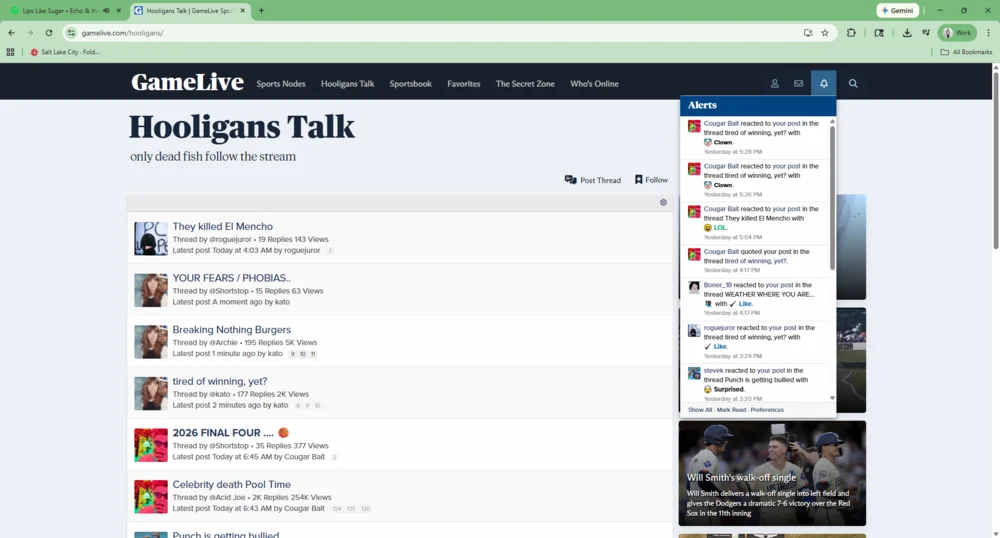Image resolution: width=1000 pixels, height=538 pixels.
Task: Expand the Work profile menu
Action: [x=958, y=33]
